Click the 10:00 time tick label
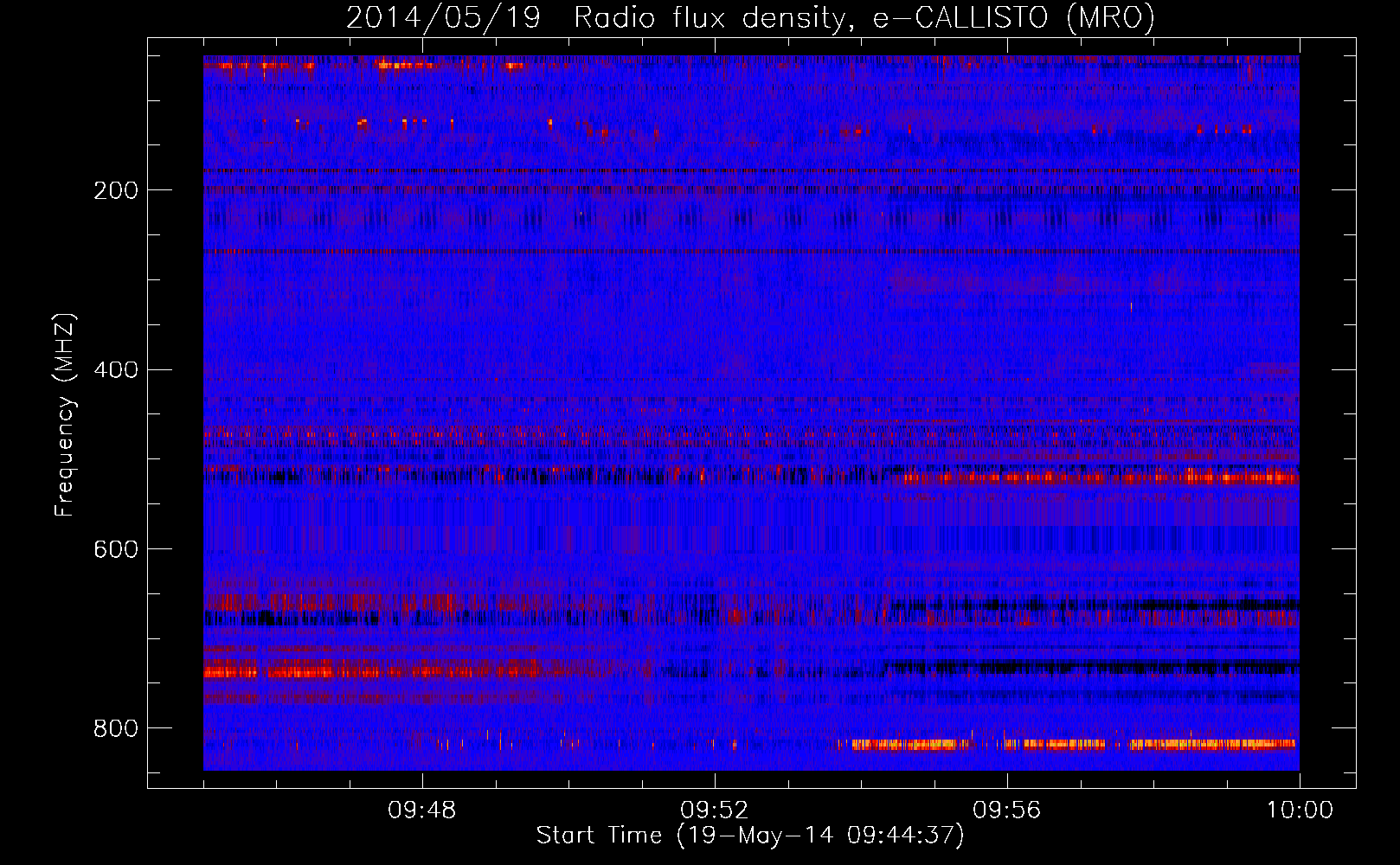This screenshot has width=1400, height=865. coord(1300,811)
